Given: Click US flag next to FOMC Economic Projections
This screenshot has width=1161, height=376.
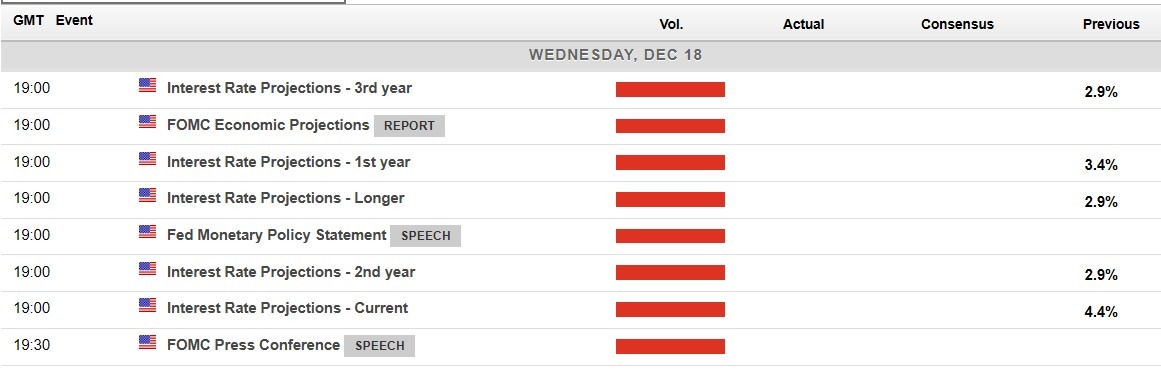Looking at the screenshot, I should (147, 122).
